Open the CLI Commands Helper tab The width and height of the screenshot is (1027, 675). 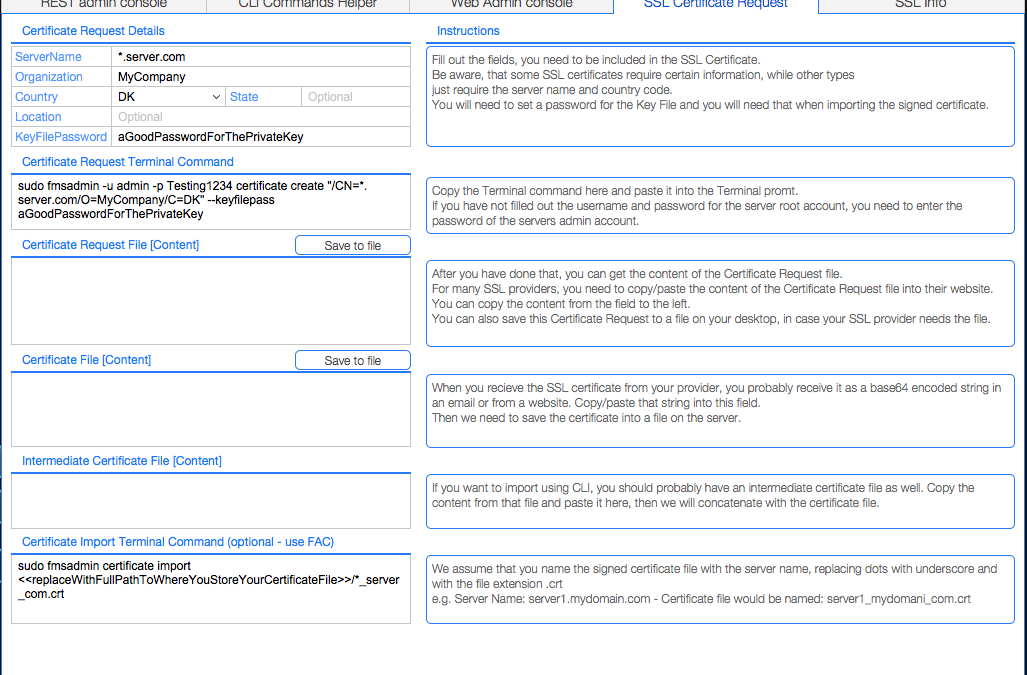click(308, 5)
